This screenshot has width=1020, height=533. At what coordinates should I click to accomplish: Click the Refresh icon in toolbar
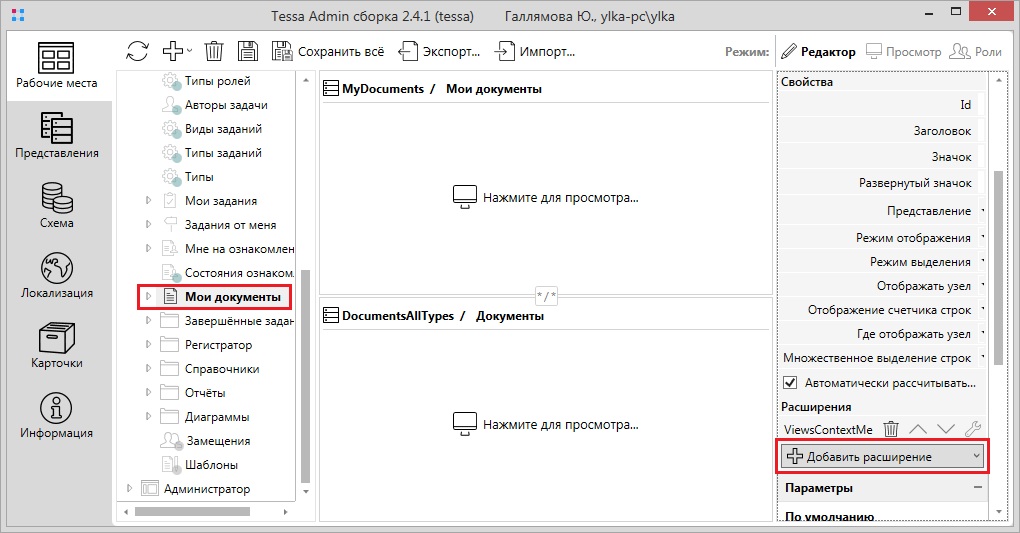[138, 51]
